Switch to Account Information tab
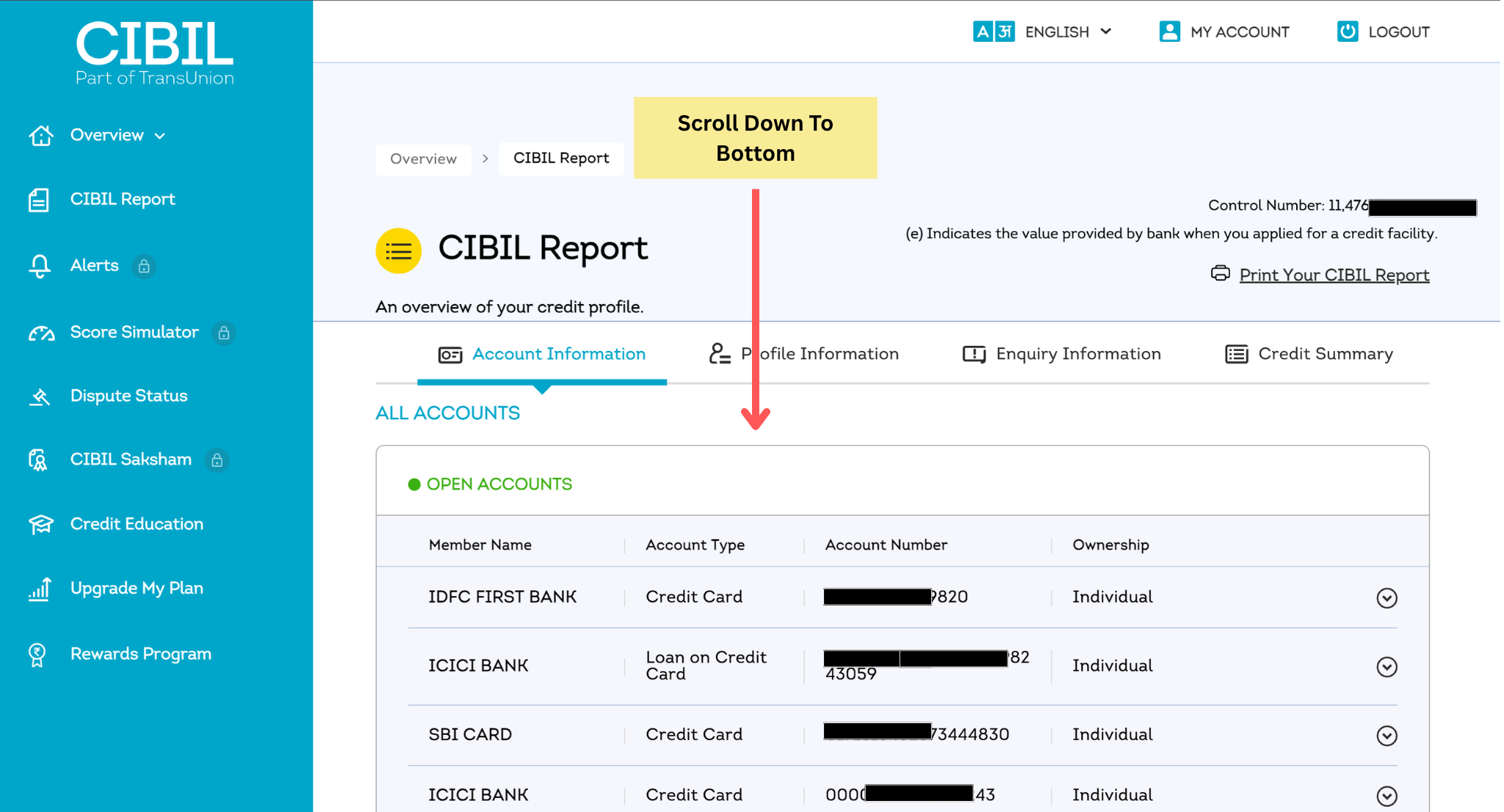The width and height of the screenshot is (1504, 812). point(542,354)
